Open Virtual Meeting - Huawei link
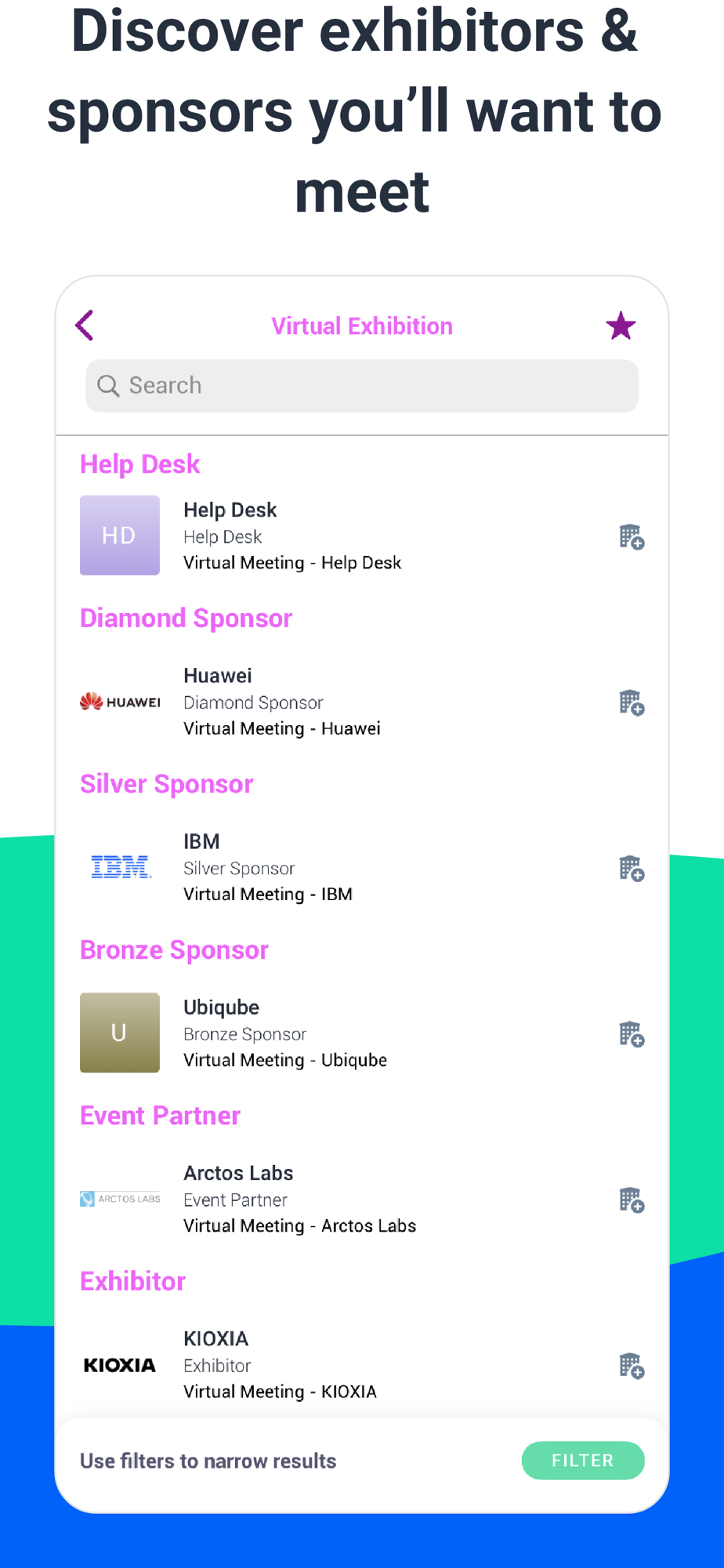The height and width of the screenshot is (1568, 724). coord(282,728)
